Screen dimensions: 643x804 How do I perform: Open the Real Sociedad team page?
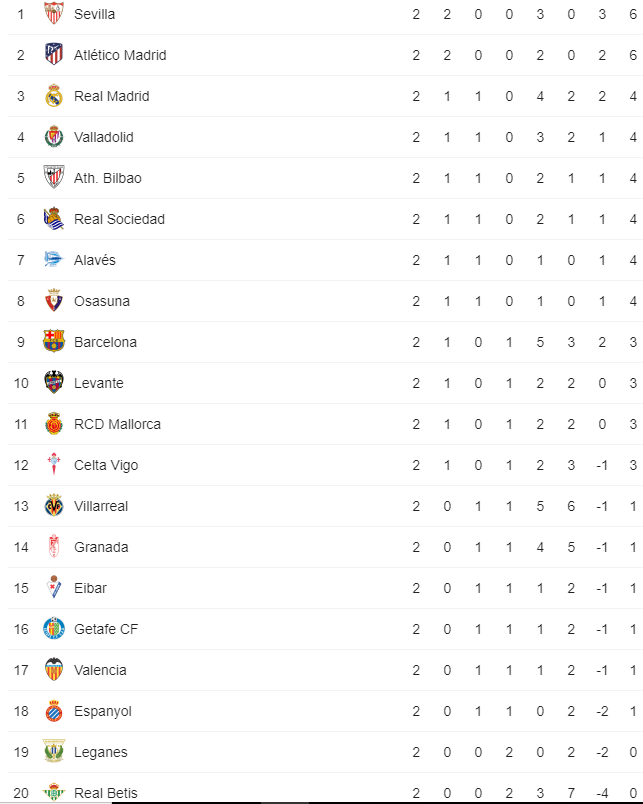(119, 219)
